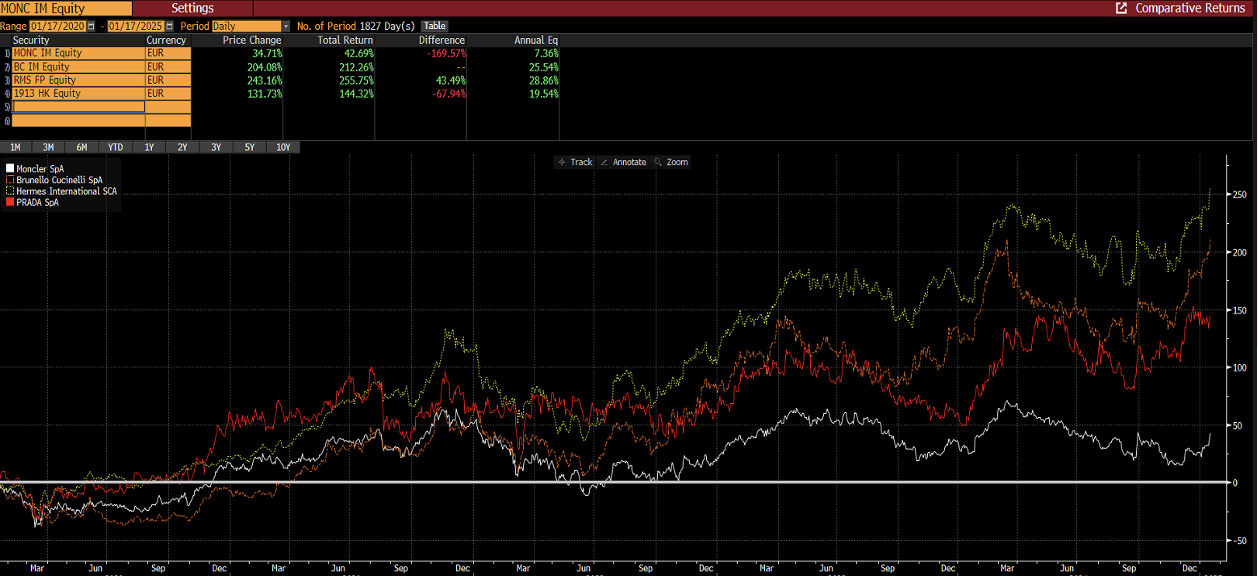Click the 28.86% annual equivalent value
The width and height of the screenshot is (1258, 576).
543,80
